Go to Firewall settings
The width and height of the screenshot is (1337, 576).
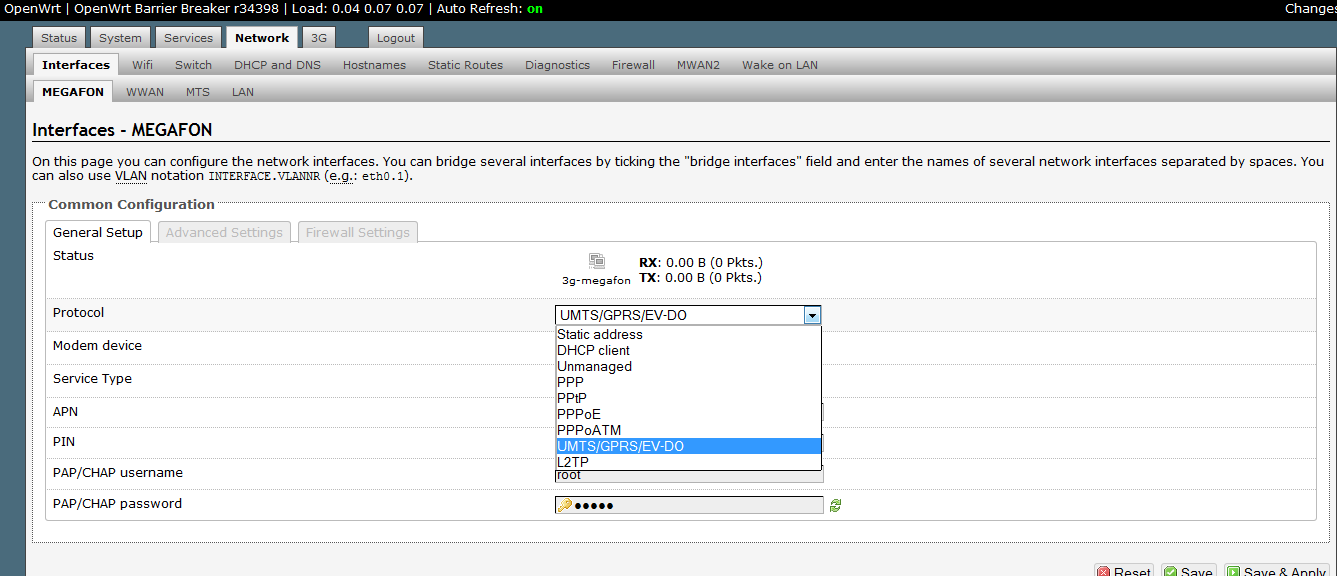coord(633,65)
